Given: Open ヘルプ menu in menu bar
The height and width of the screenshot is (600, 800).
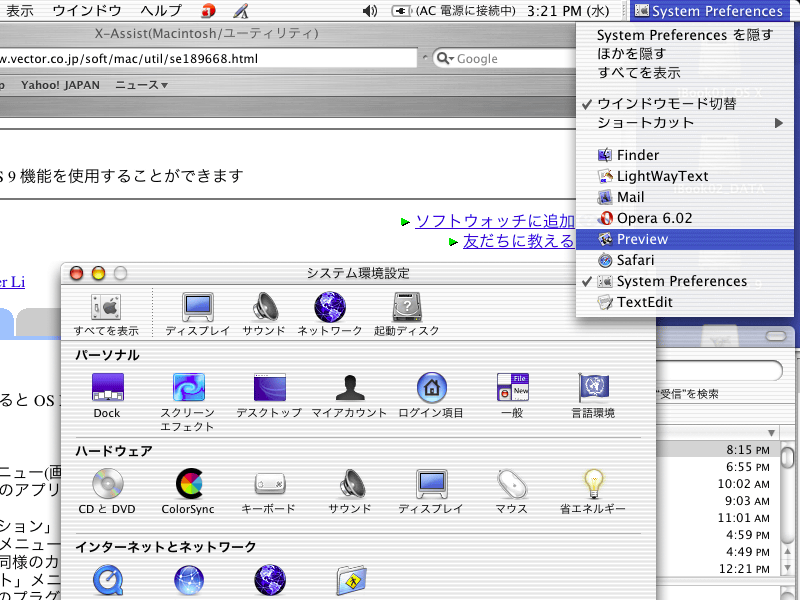Looking at the screenshot, I should (x=161, y=11).
